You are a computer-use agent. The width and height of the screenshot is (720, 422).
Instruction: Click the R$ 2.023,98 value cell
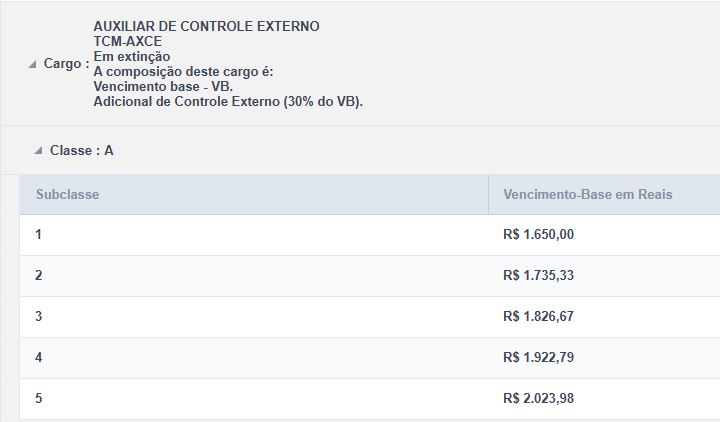(x=539, y=398)
